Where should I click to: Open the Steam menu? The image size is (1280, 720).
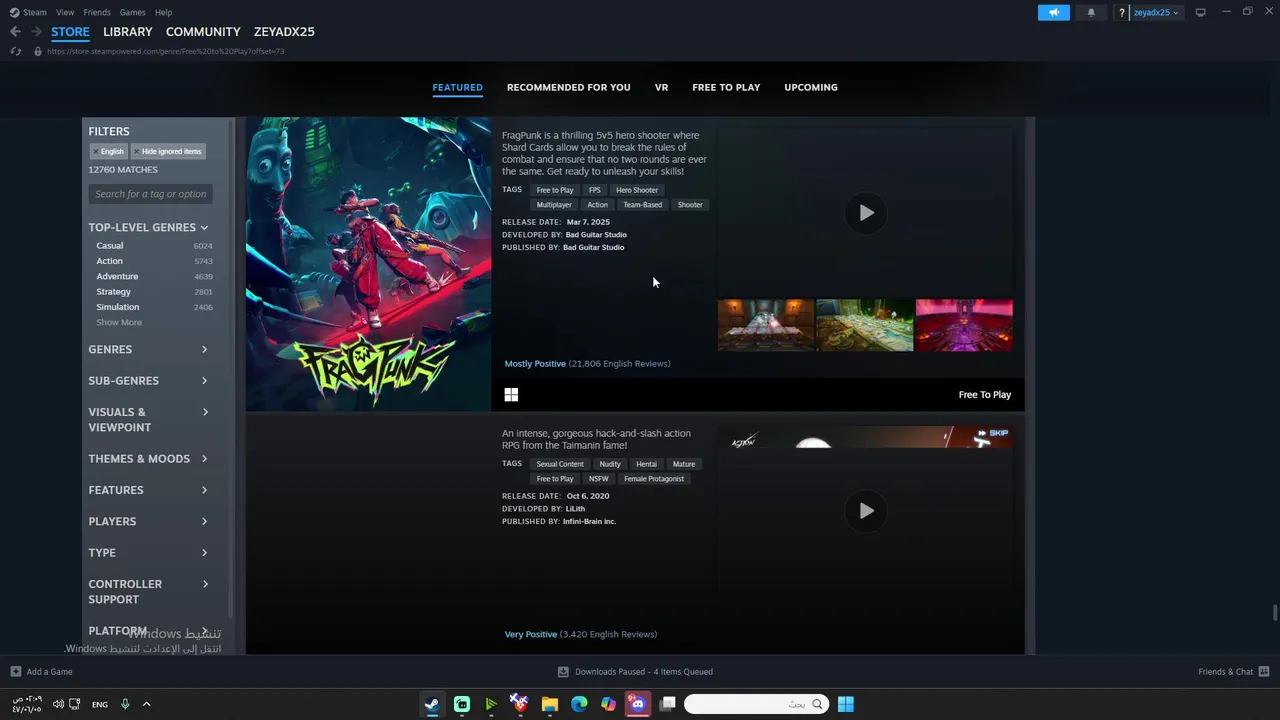(x=35, y=12)
